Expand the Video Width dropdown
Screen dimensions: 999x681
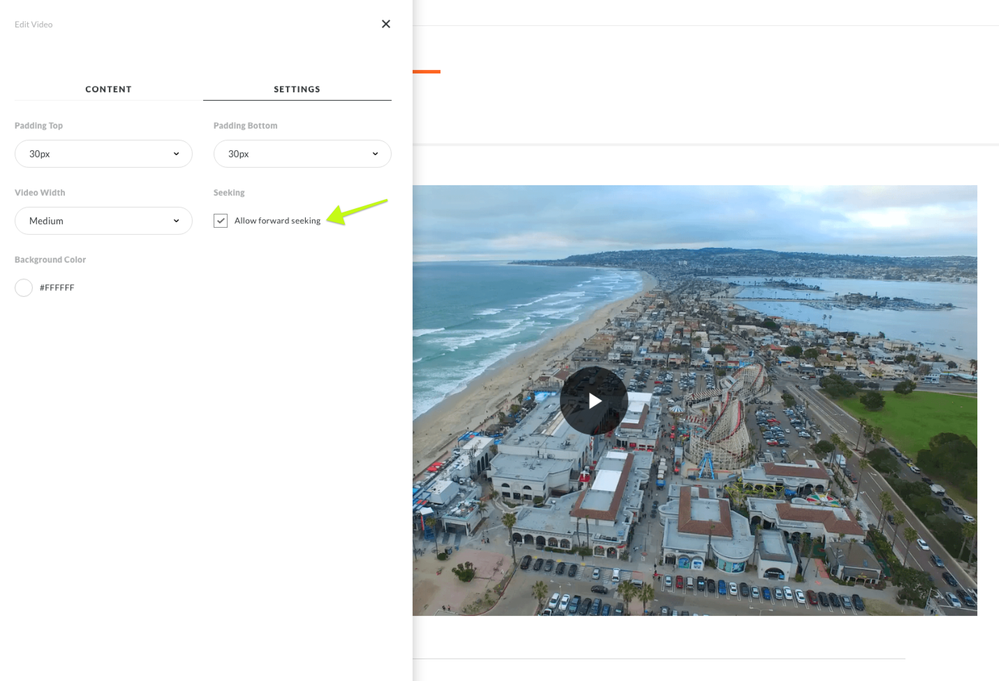point(103,221)
